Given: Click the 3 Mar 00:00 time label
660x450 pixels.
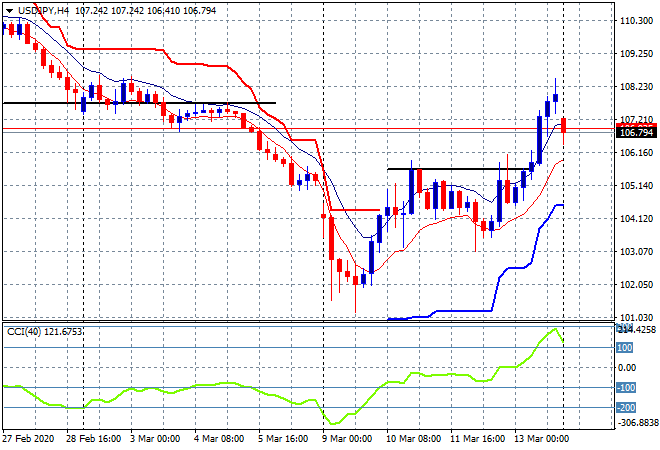Looking at the screenshot, I should 155,439.
